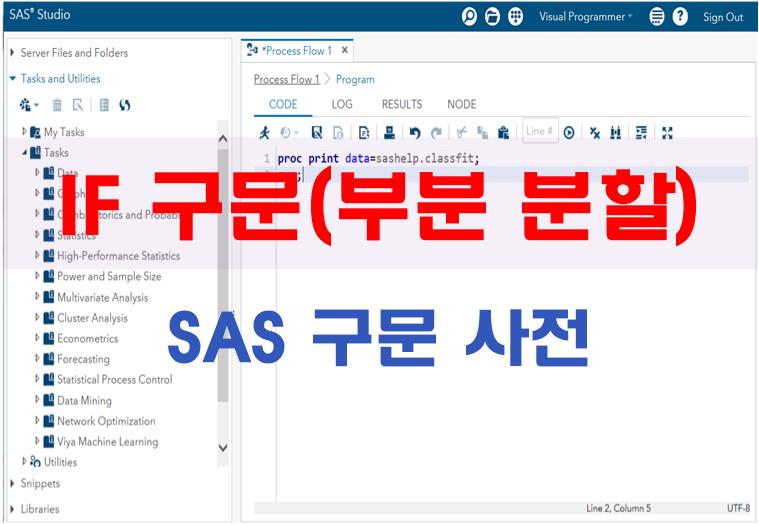
Task: Click the grid New Options icon in header
Action: point(516,17)
